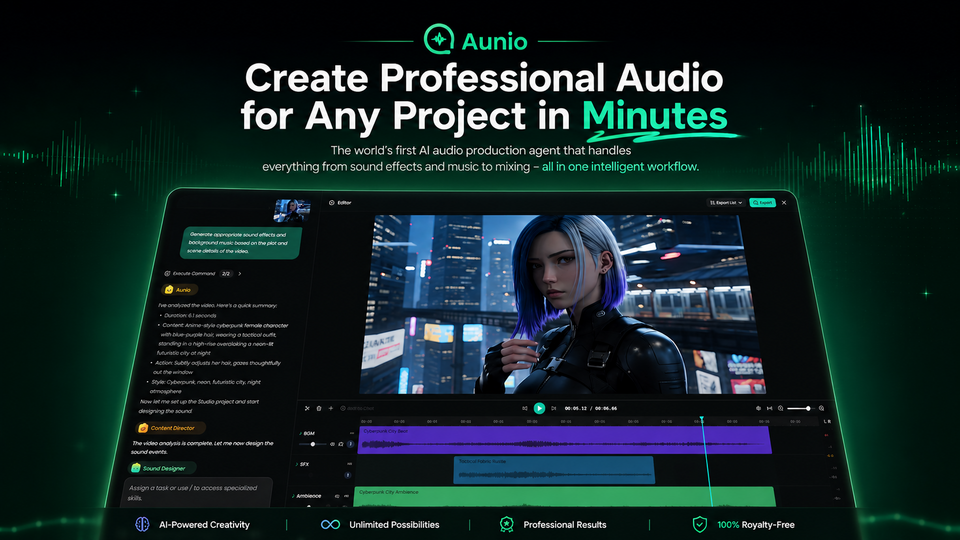
Task: Select the Tactical Fabric Rustle clip
Action: (x=554, y=470)
